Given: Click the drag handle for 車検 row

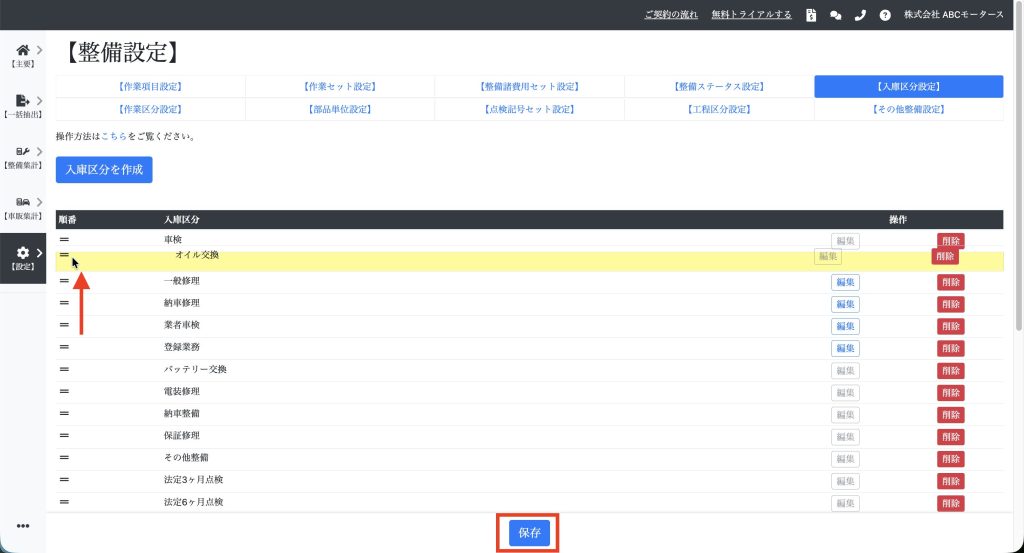Looking at the screenshot, I should (x=64, y=240).
